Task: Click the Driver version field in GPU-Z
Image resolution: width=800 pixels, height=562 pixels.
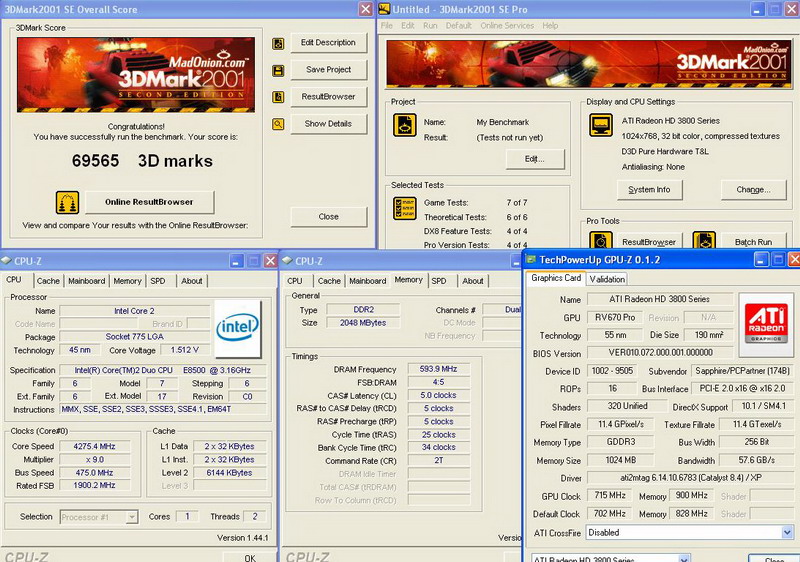Action: [x=690, y=478]
